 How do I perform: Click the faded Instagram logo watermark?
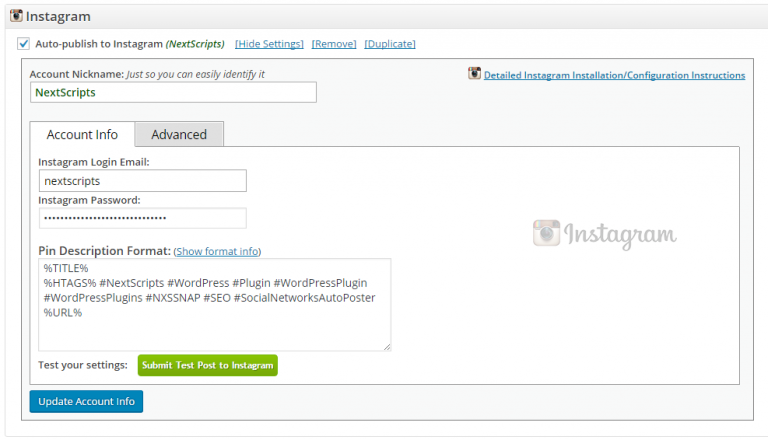coord(604,234)
